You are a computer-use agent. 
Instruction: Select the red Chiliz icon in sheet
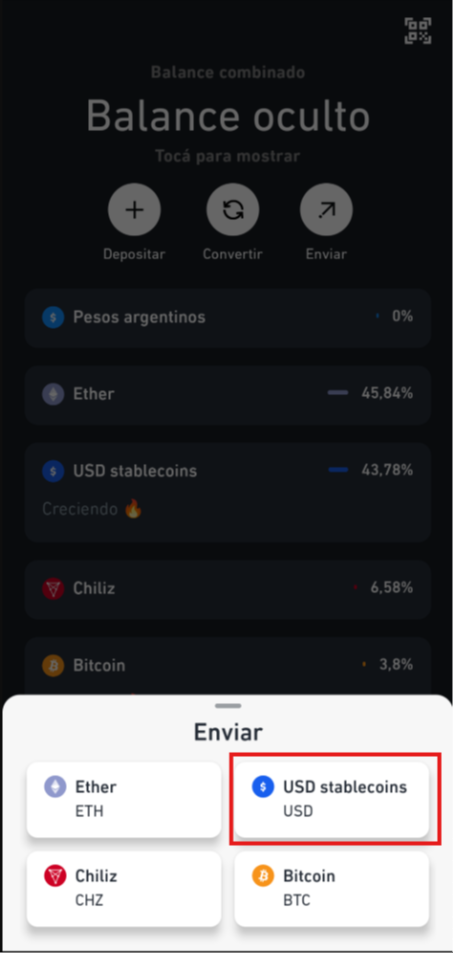point(55,876)
